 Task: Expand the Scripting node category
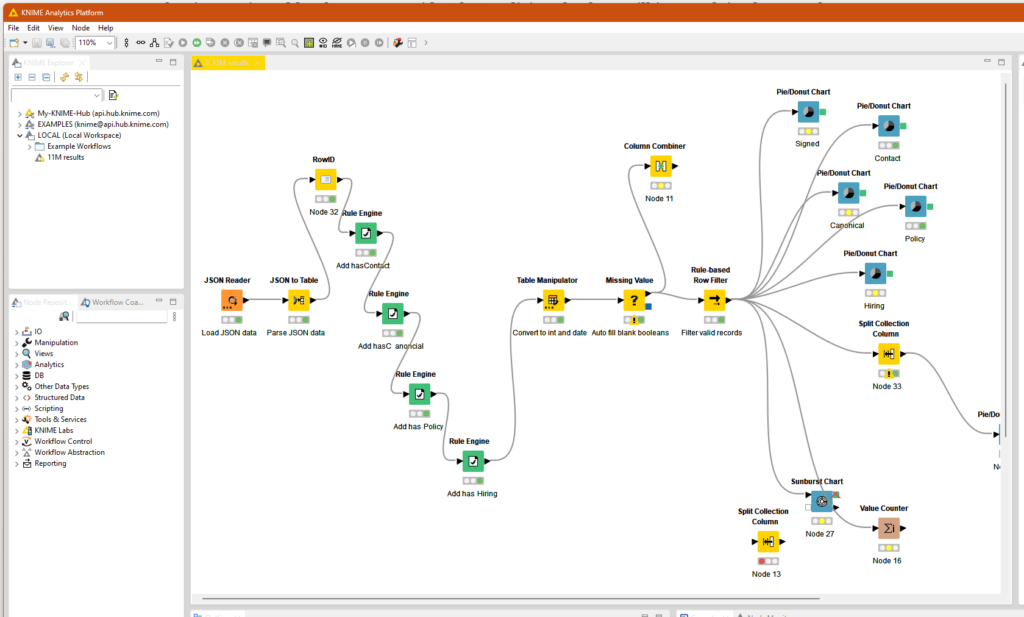coord(17,409)
